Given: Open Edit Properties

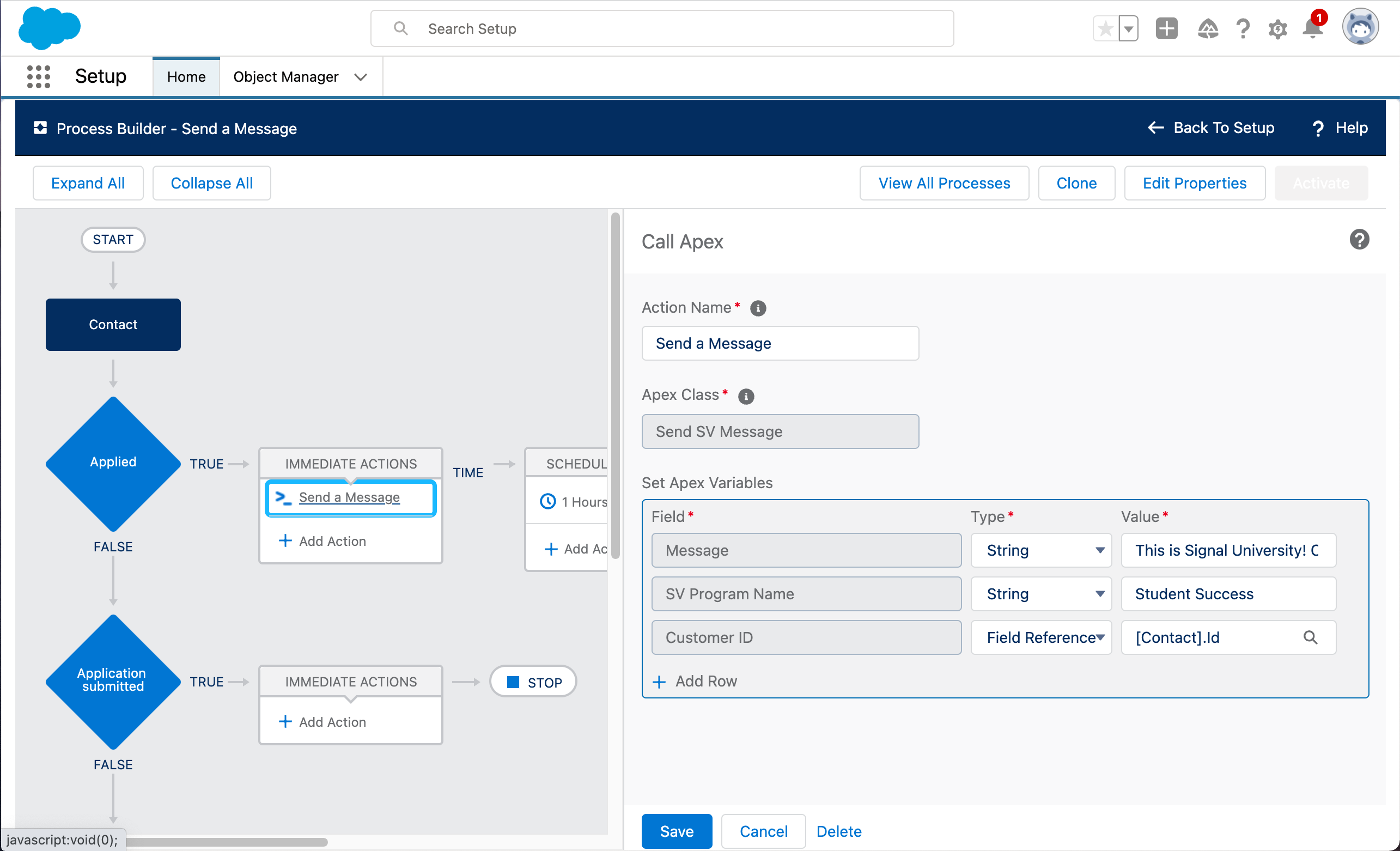Looking at the screenshot, I should 1195,183.
